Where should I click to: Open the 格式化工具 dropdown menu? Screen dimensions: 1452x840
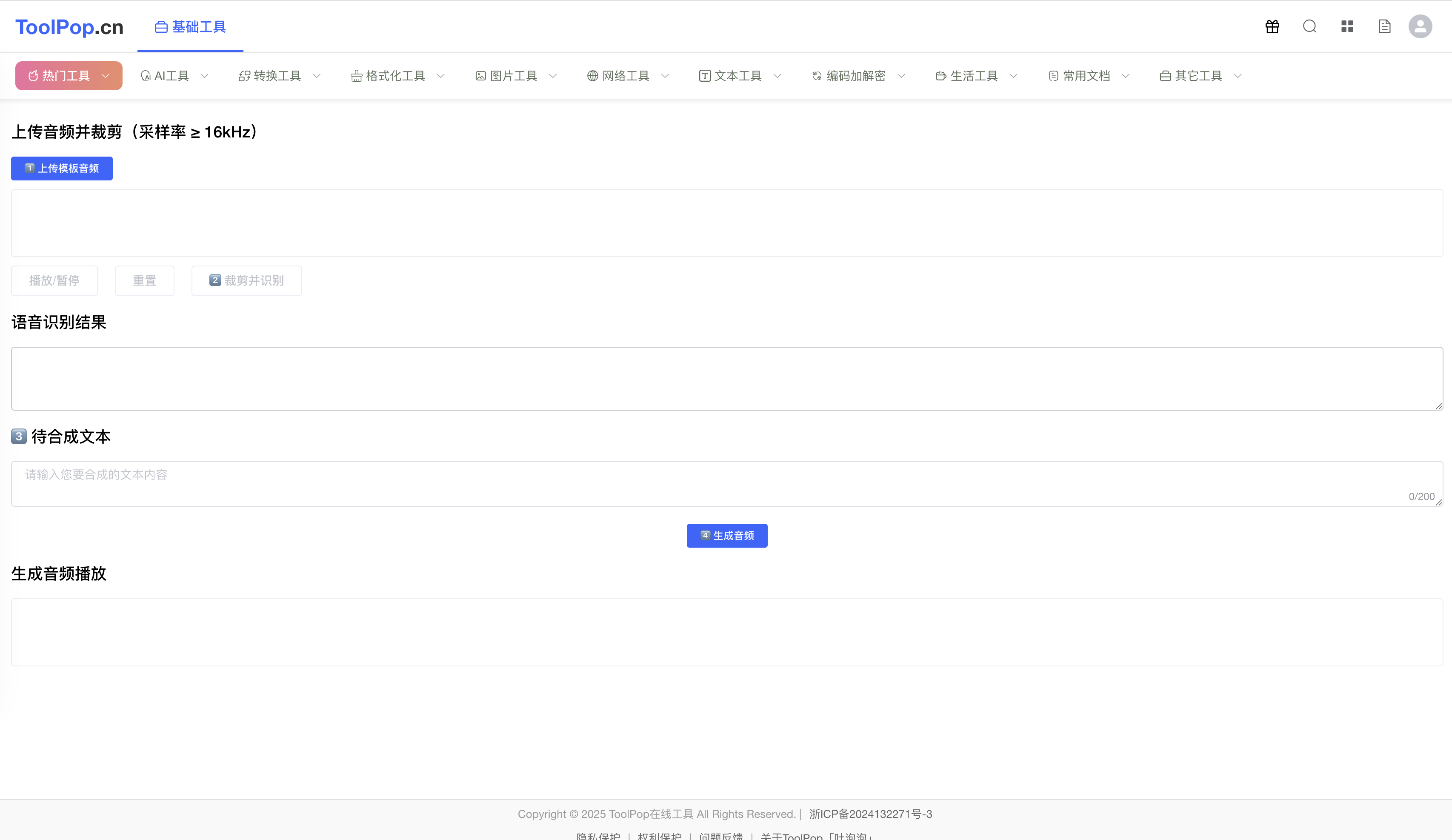click(440, 75)
